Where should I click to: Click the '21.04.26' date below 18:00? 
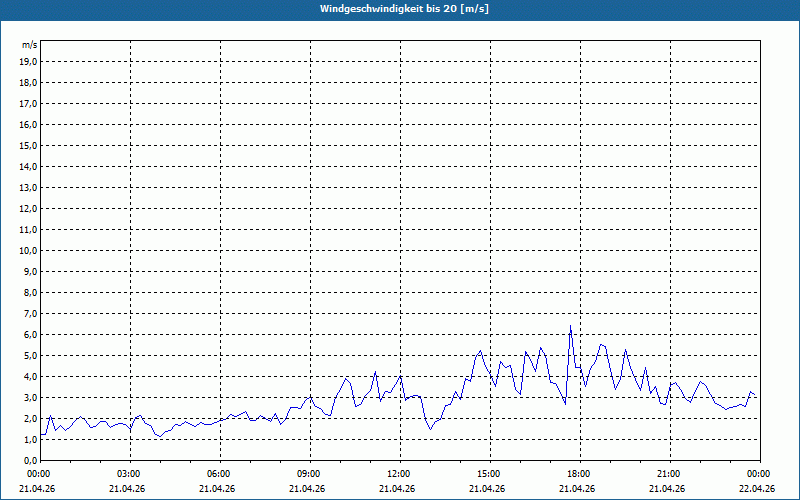click(x=577, y=488)
